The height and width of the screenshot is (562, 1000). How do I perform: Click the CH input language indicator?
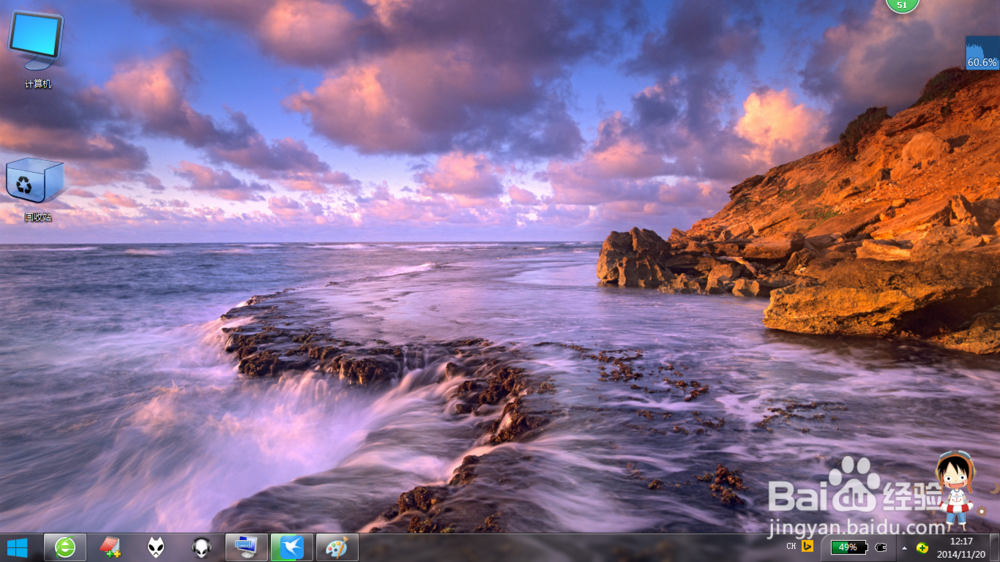[x=791, y=547]
